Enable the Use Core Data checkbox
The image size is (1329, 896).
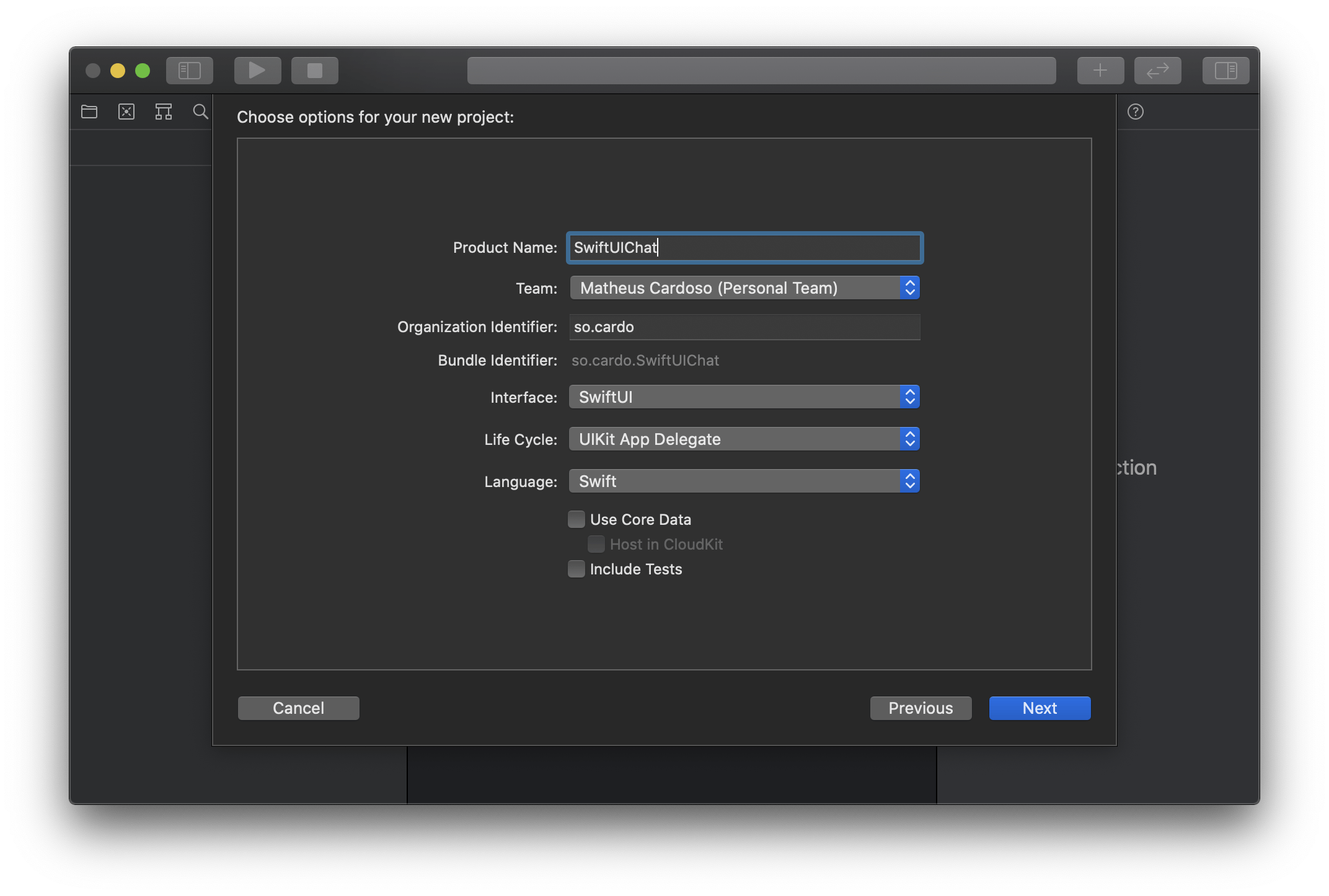(x=576, y=519)
